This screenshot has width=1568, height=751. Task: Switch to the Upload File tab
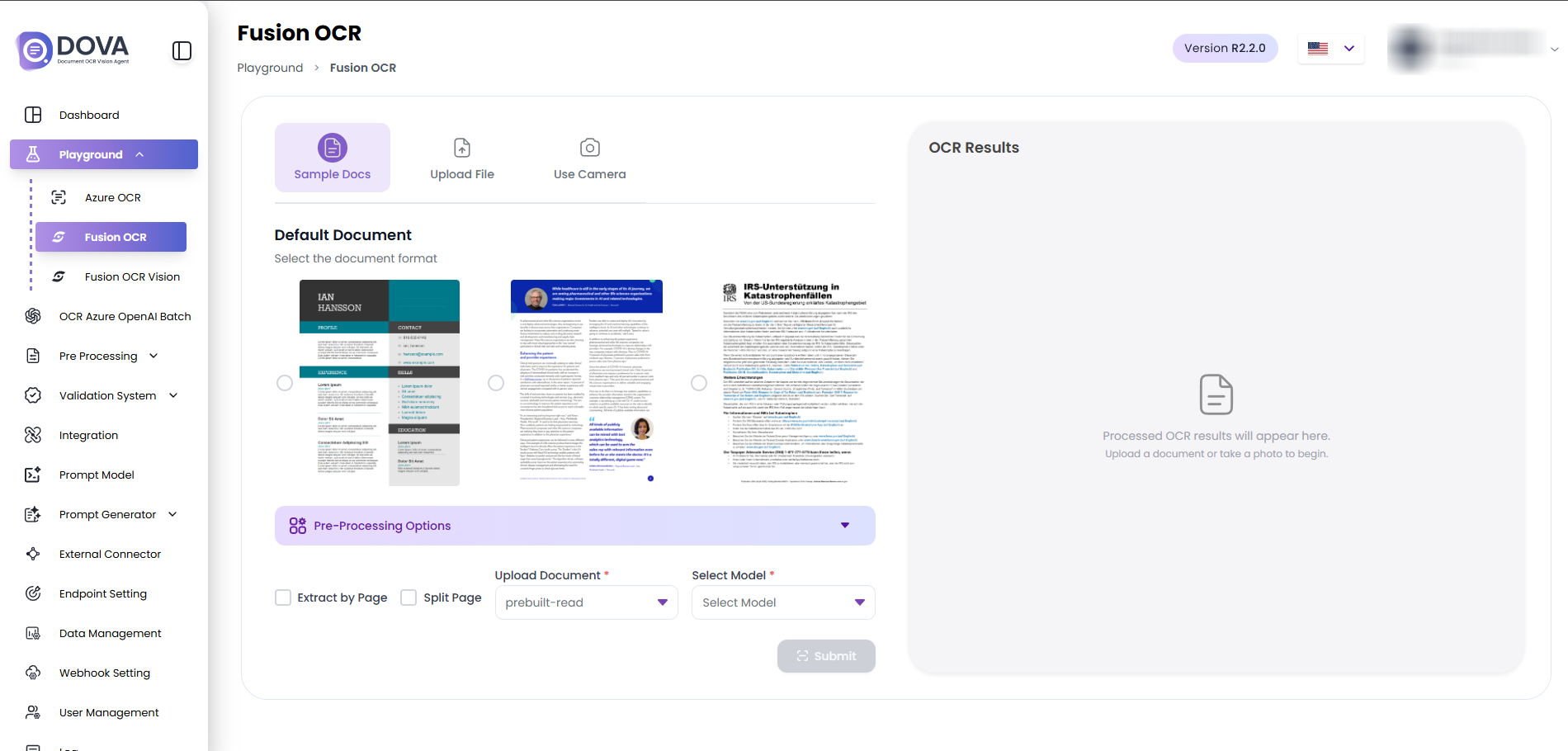click(462, 158)
